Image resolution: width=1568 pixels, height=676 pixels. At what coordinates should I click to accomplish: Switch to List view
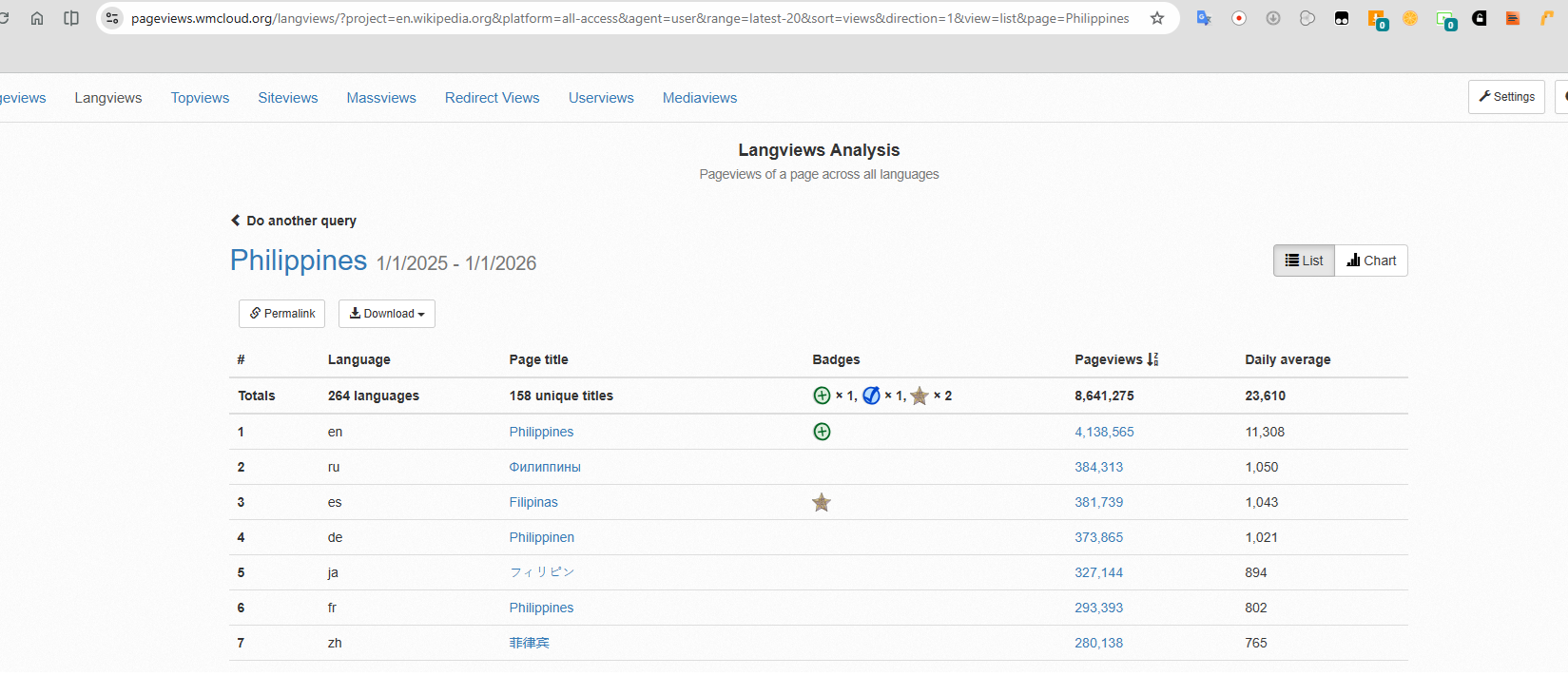tap(1304, 261)
